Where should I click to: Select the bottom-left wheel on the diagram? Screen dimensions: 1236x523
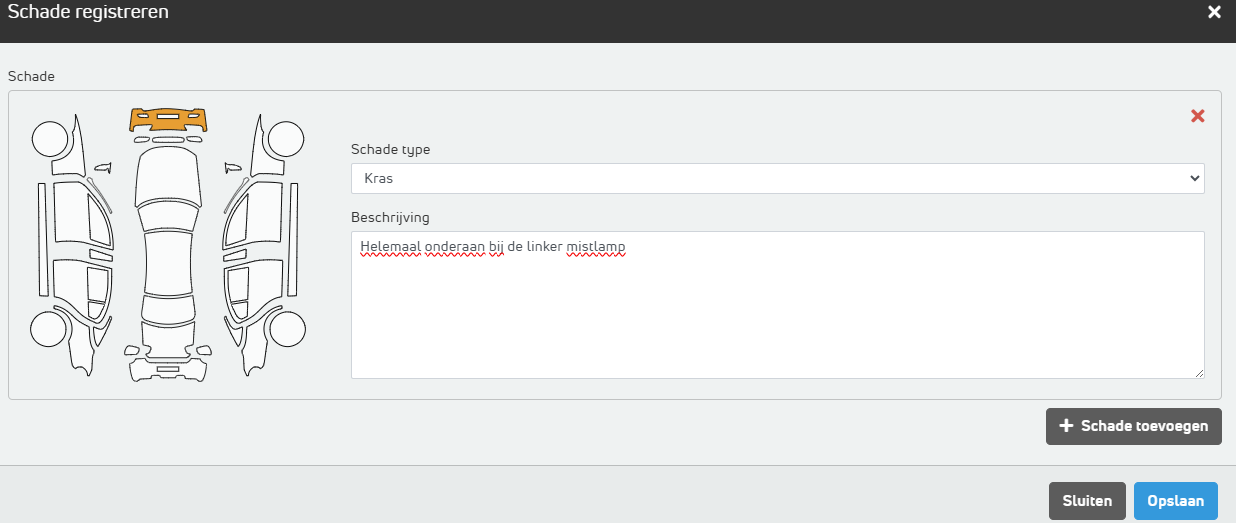coord(49,328)
